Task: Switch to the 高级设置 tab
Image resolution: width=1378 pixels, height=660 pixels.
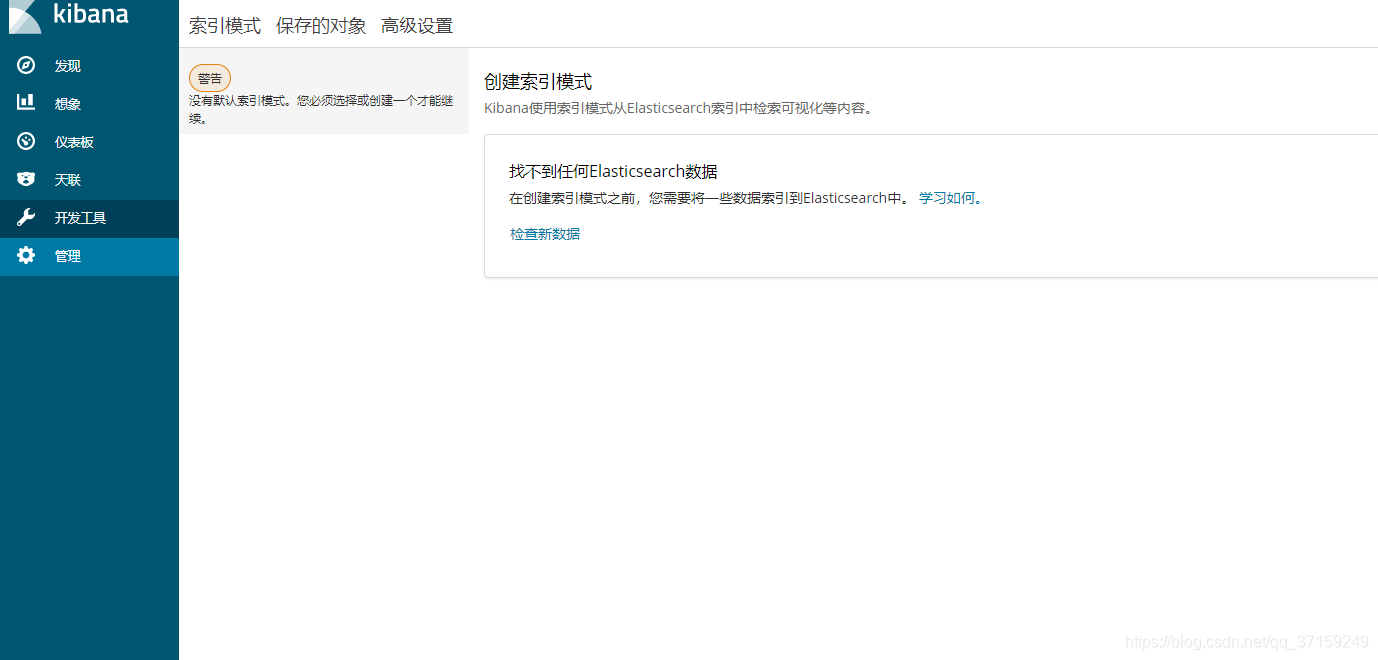Action: point(417,26)
